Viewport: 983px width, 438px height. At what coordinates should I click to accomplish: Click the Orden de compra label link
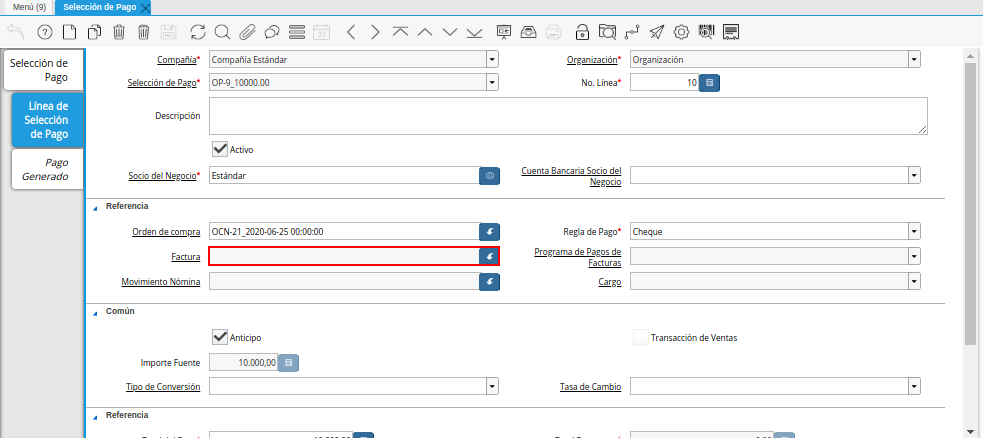pos(166,232)
